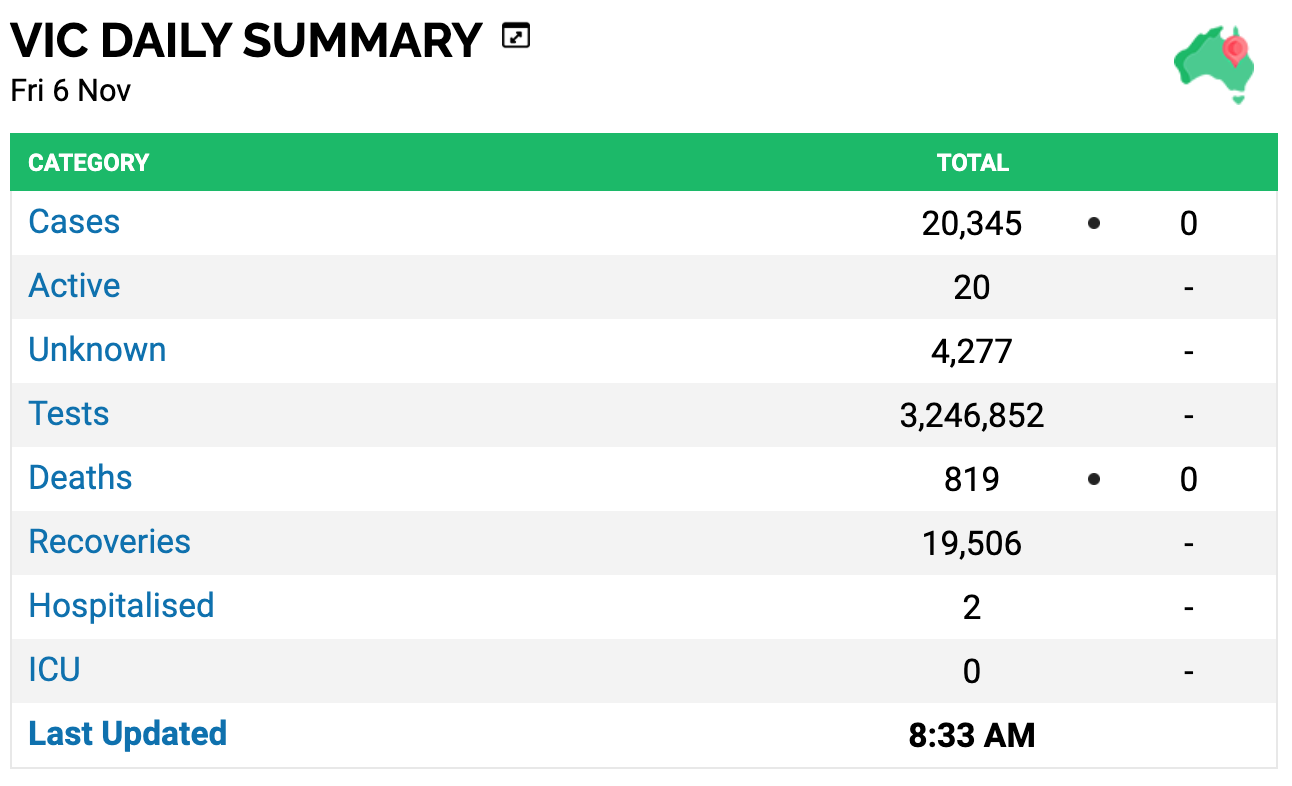The image size is (1292, 786).
Task: Open the Hospitalised link
Action: [x=121, y=606]
